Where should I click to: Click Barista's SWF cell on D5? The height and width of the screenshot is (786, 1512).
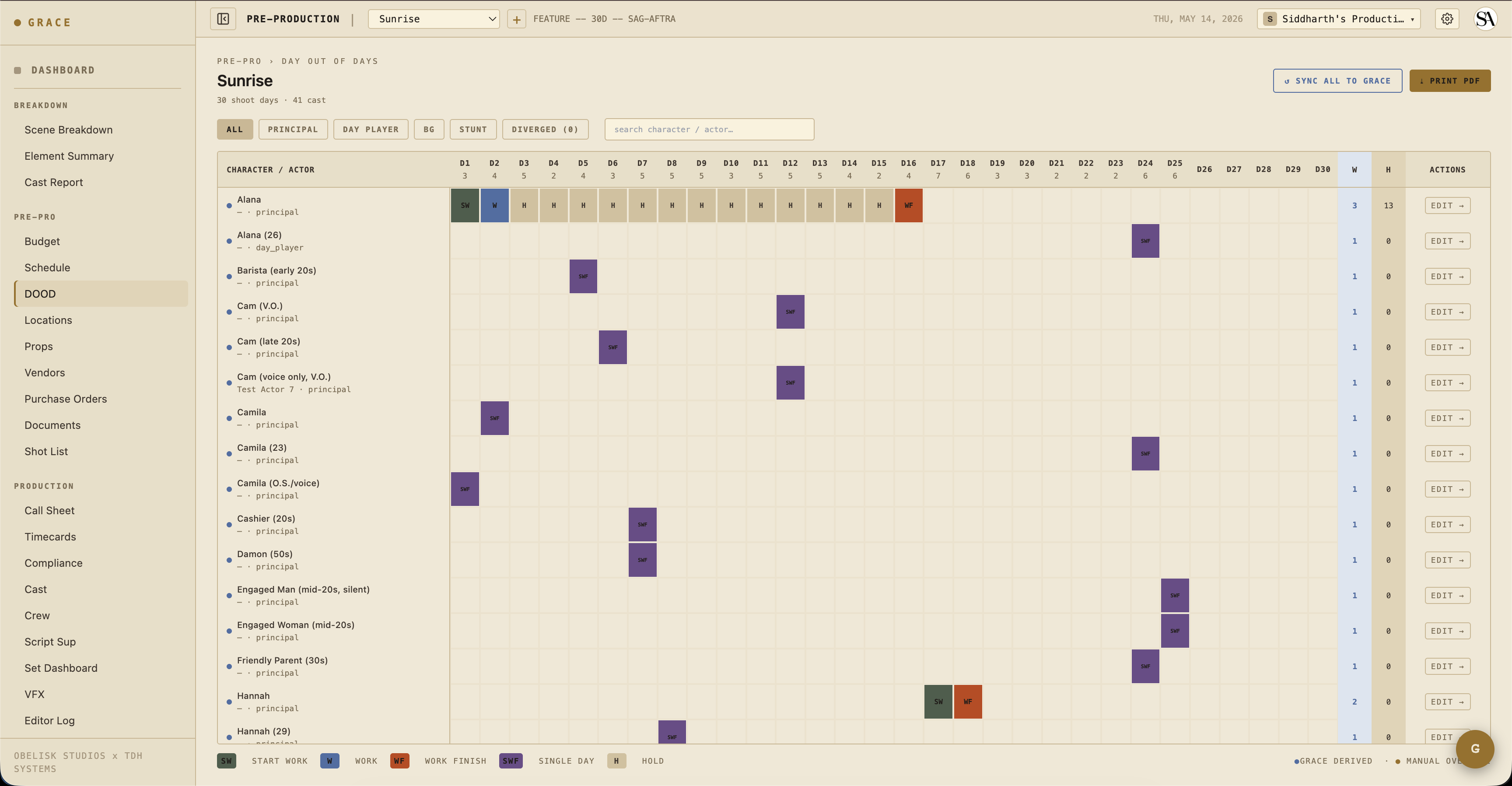(584, 277)
